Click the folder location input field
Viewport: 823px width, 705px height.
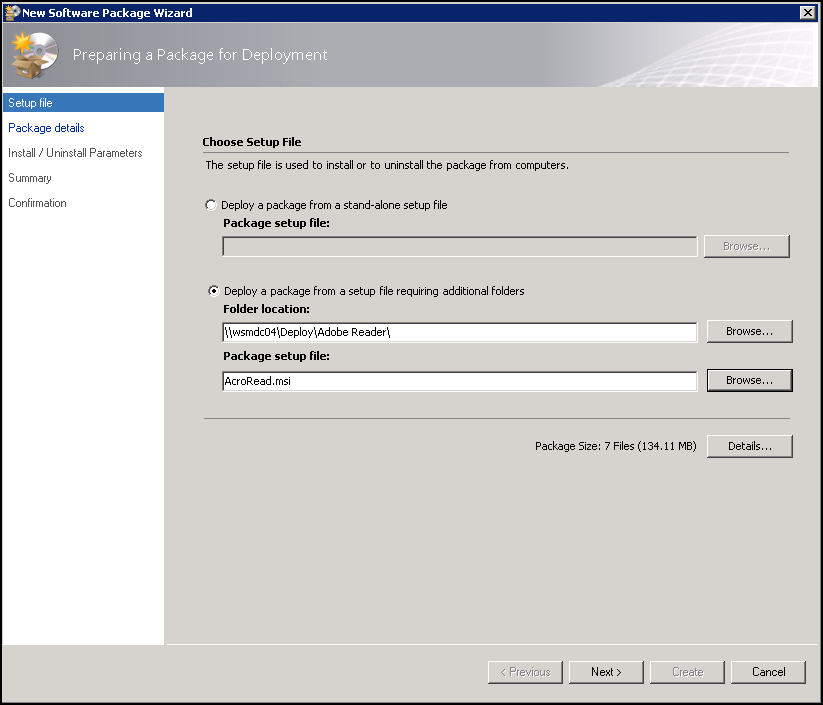point(460,331)
